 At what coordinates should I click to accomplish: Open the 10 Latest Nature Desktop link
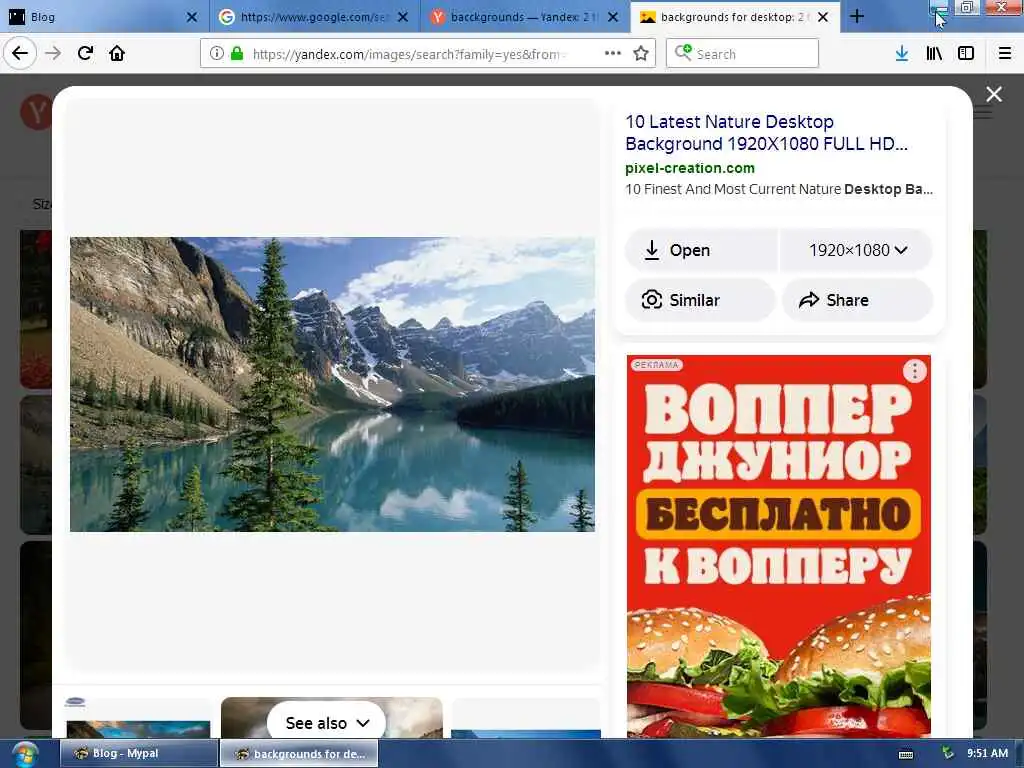pyautogui.click(x=766, y=133)
